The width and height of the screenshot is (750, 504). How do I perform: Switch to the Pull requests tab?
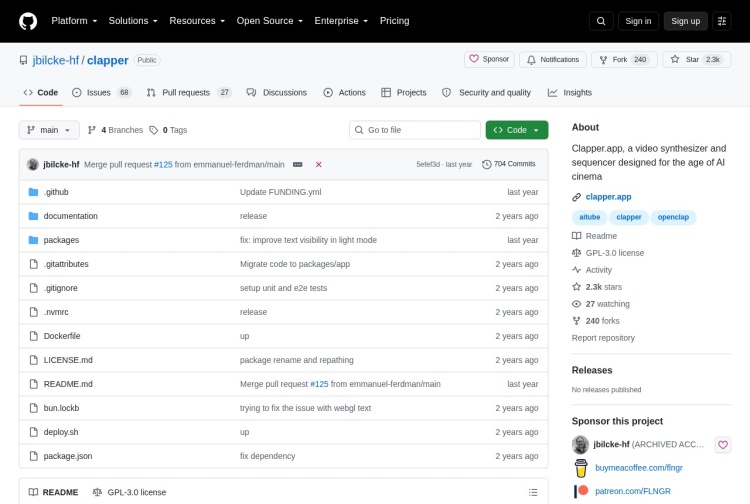[189, 92]
